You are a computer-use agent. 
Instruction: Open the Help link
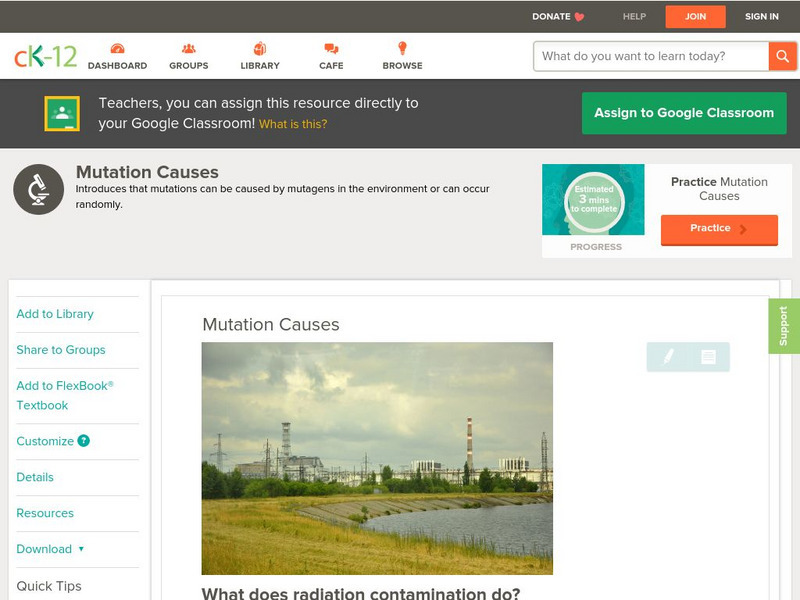pyautogui.click(x=634, y=16)
